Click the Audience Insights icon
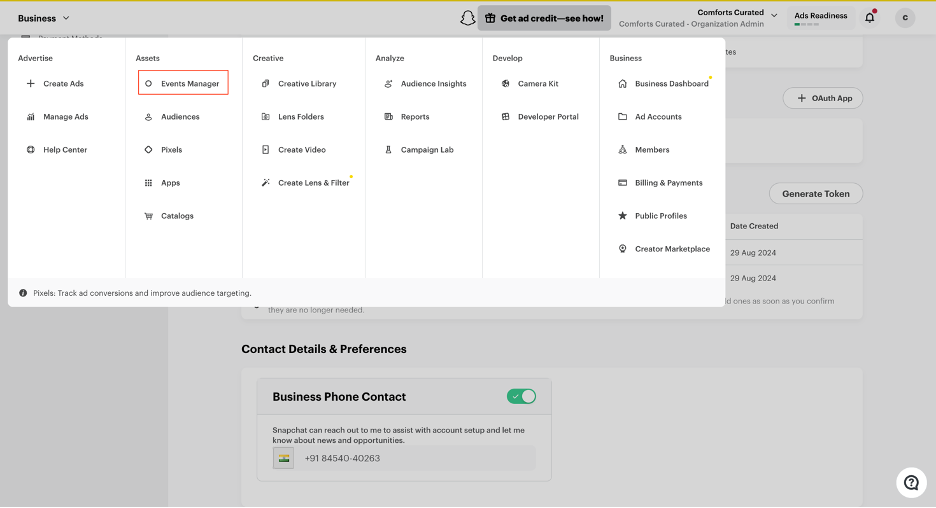The width and height of the screenshot is (936, 508). coord(389,84)
